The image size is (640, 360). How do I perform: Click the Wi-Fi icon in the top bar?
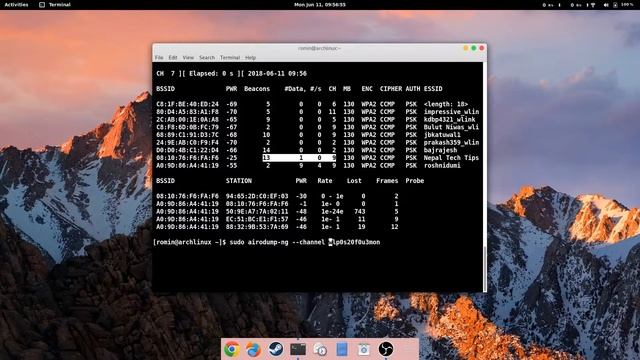click(x=593, y=5)
